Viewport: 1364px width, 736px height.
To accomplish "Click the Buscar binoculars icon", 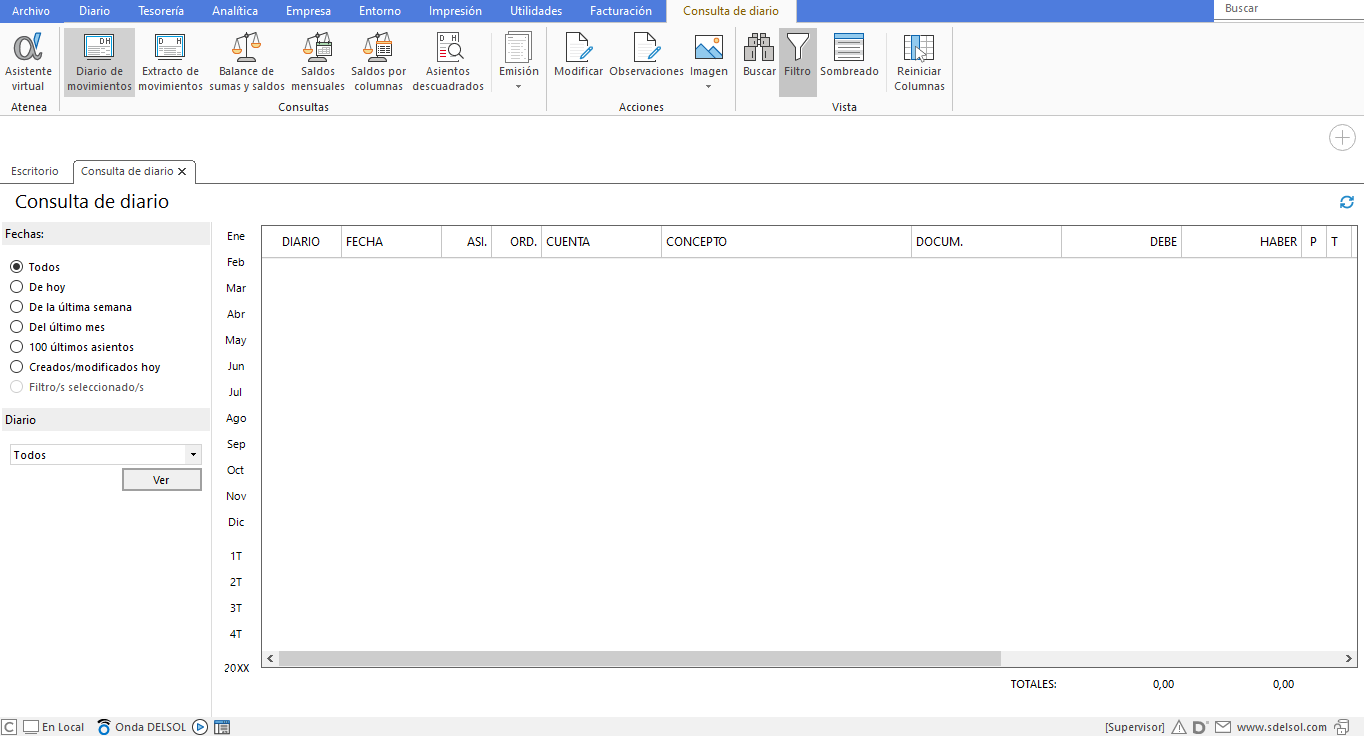I will tap(759, 47).
